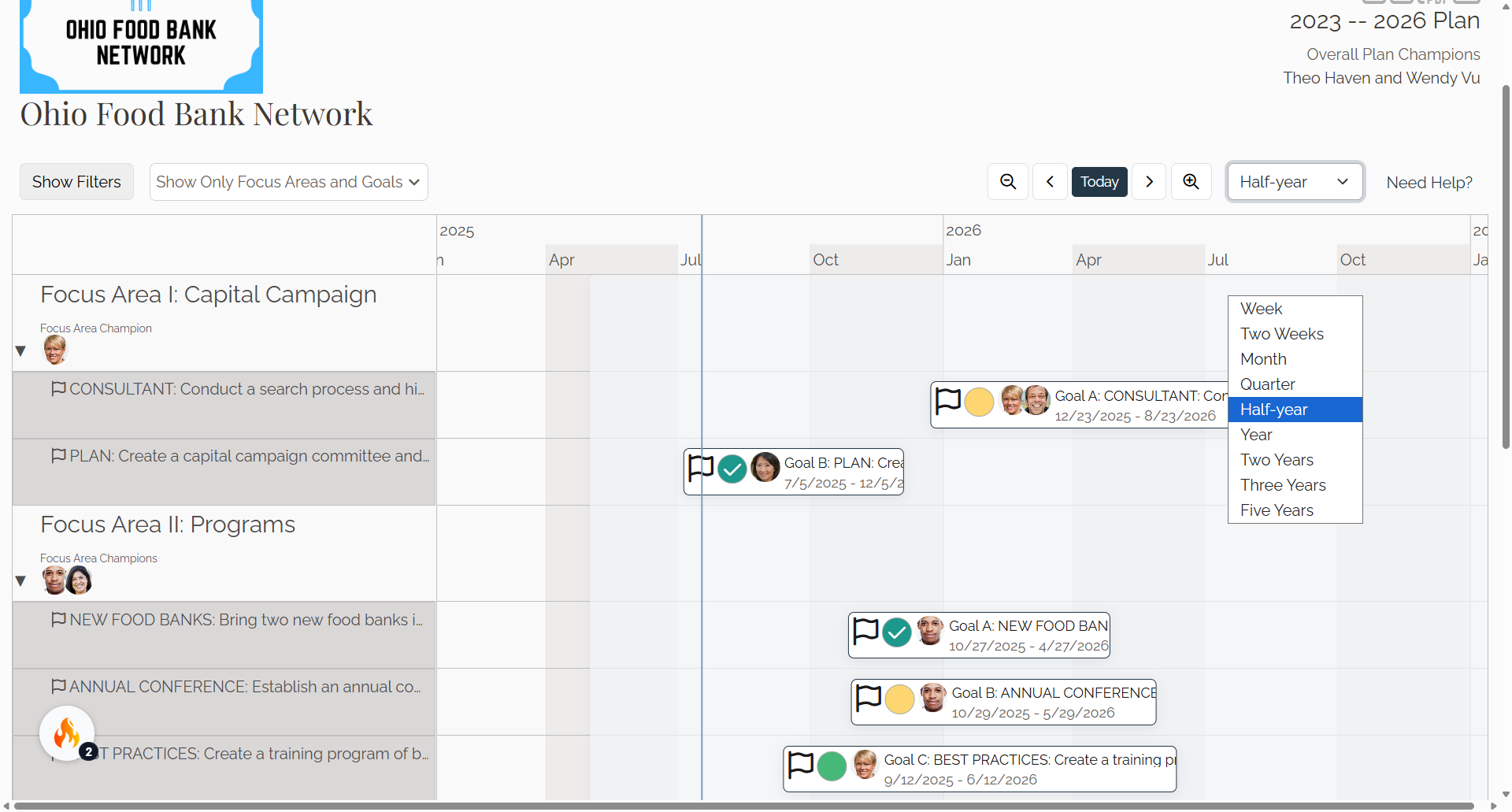Click the first assignee avatar on Goal A: CONSULTANT
This screenshot has height=812, width=1512.
click(1012, 400)
